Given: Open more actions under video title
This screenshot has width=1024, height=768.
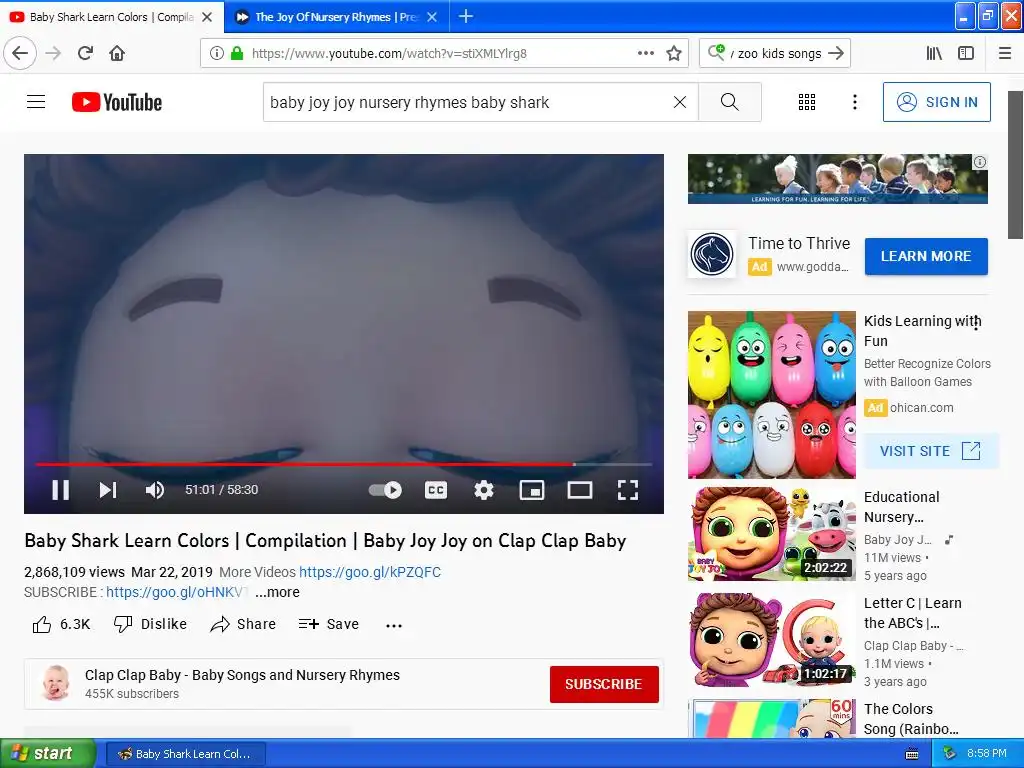Looking at the screenshot, I should point(394,626).
